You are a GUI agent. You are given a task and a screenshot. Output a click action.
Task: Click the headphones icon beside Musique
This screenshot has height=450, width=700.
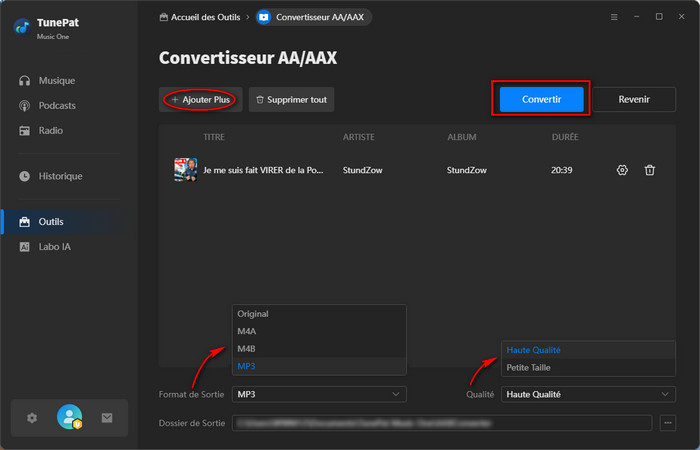(25, 81)
